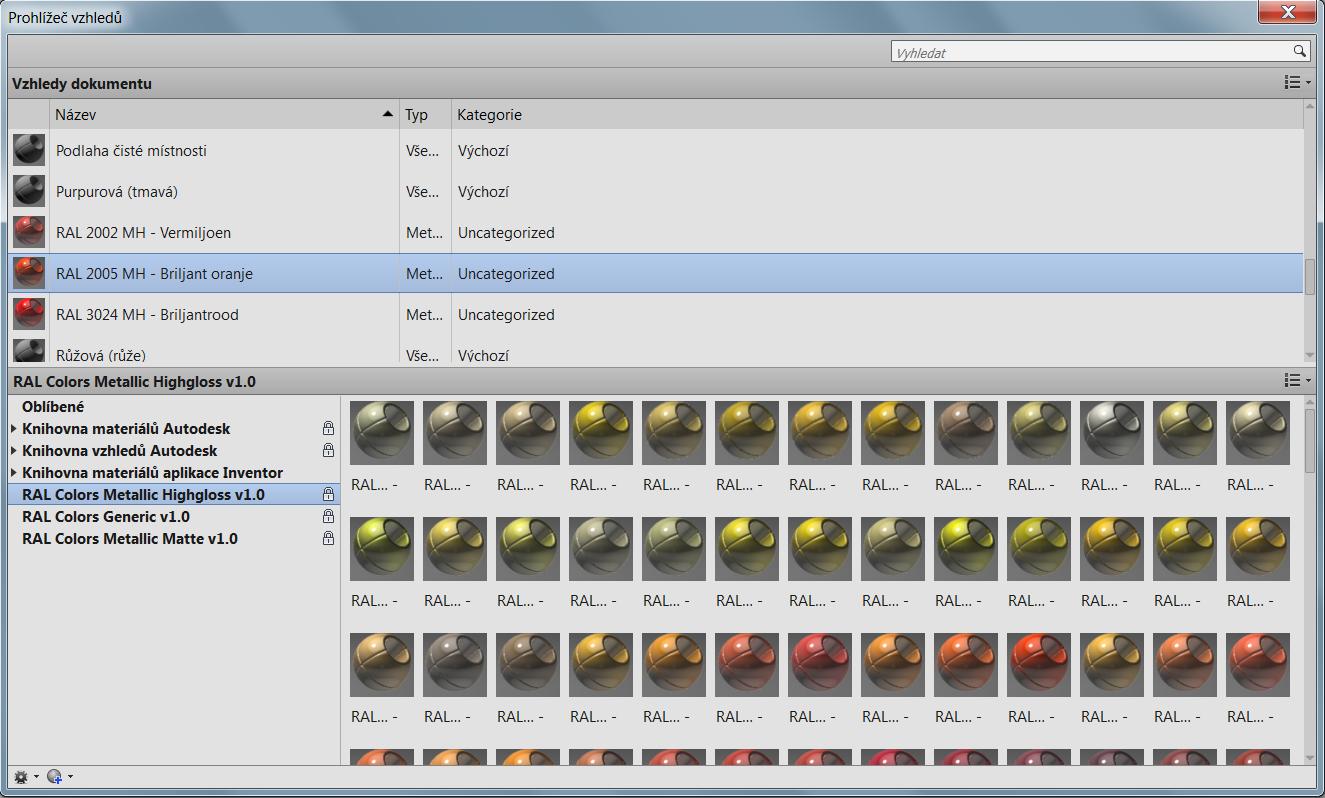Image resolution: width=1325 pixels, height=798 pixels.
Task: Click the lock icon beside Knihovna vzhledů Autodesk
Action: pyautogui.click(x=328, y=450)
